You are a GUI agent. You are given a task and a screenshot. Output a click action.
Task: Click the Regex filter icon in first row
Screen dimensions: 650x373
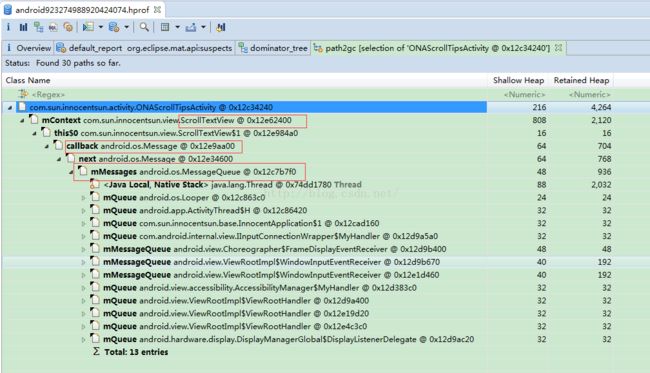point(23,94)
